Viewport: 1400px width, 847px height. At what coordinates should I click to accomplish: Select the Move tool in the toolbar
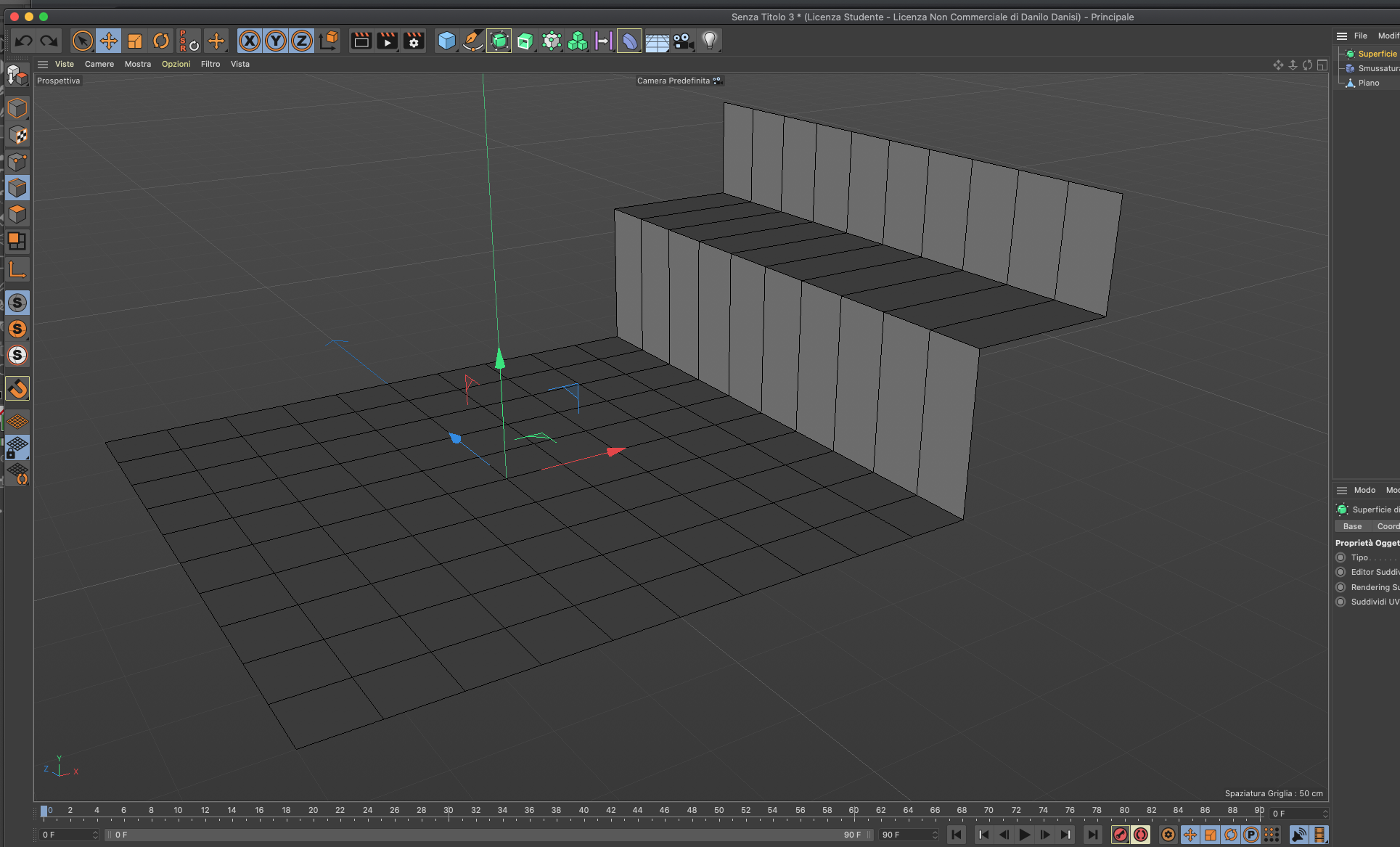[x=109, y=41]
